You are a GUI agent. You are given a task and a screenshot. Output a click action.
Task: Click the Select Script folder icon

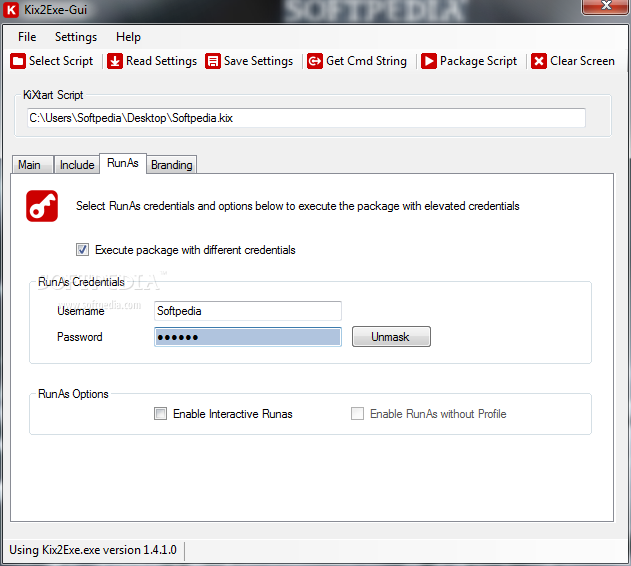18,61
